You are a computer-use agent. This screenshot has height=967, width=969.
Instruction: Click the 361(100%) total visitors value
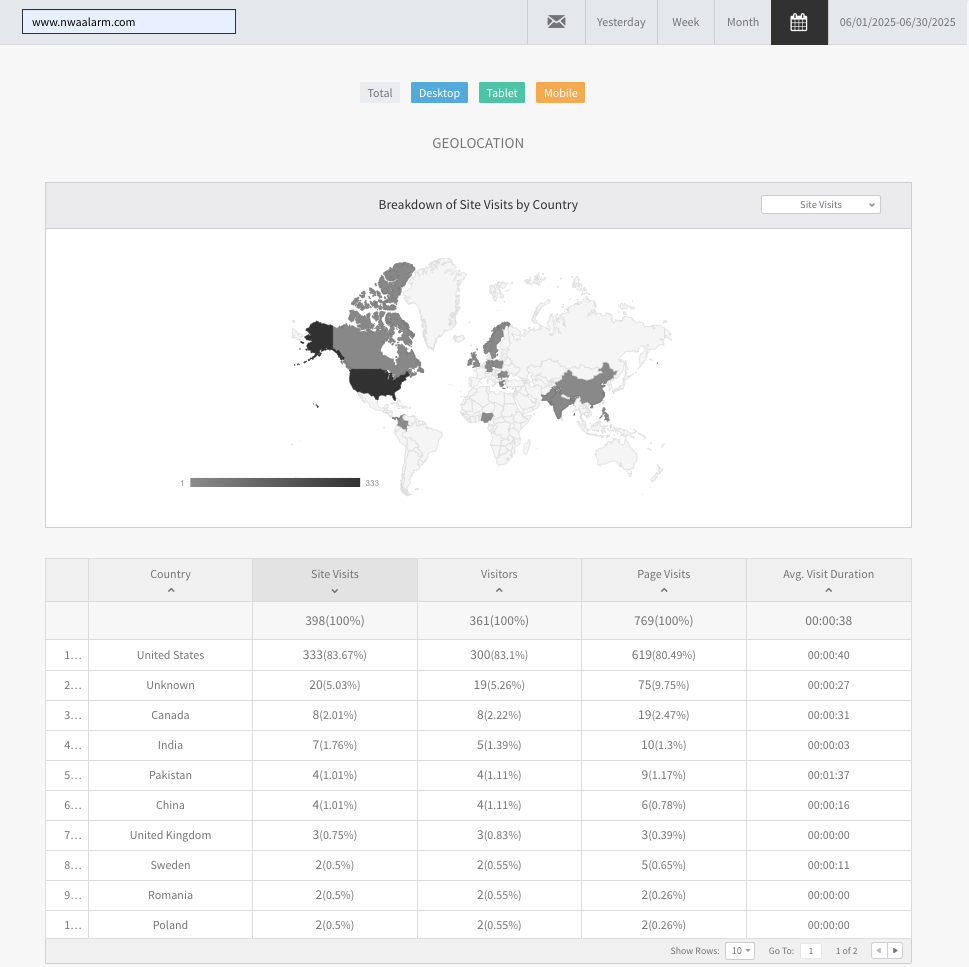tap(499, 620)
